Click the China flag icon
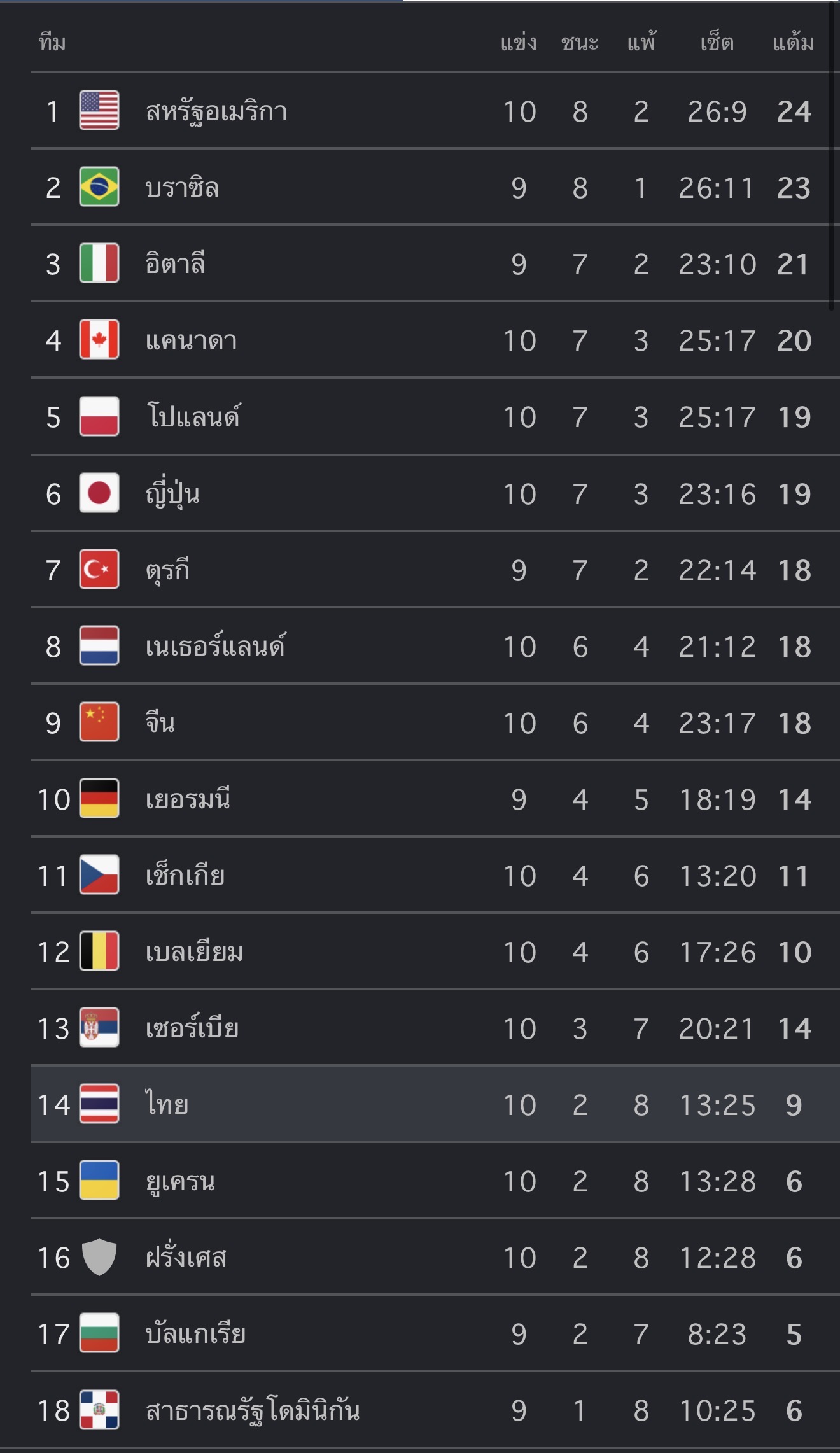 pos(99,722)
